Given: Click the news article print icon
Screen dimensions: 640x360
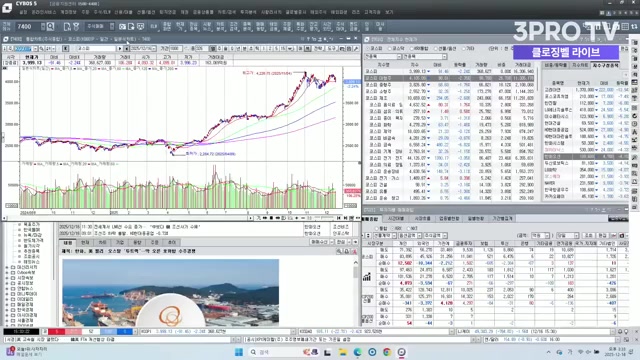Looking at the screenshot, I should 347,251.
